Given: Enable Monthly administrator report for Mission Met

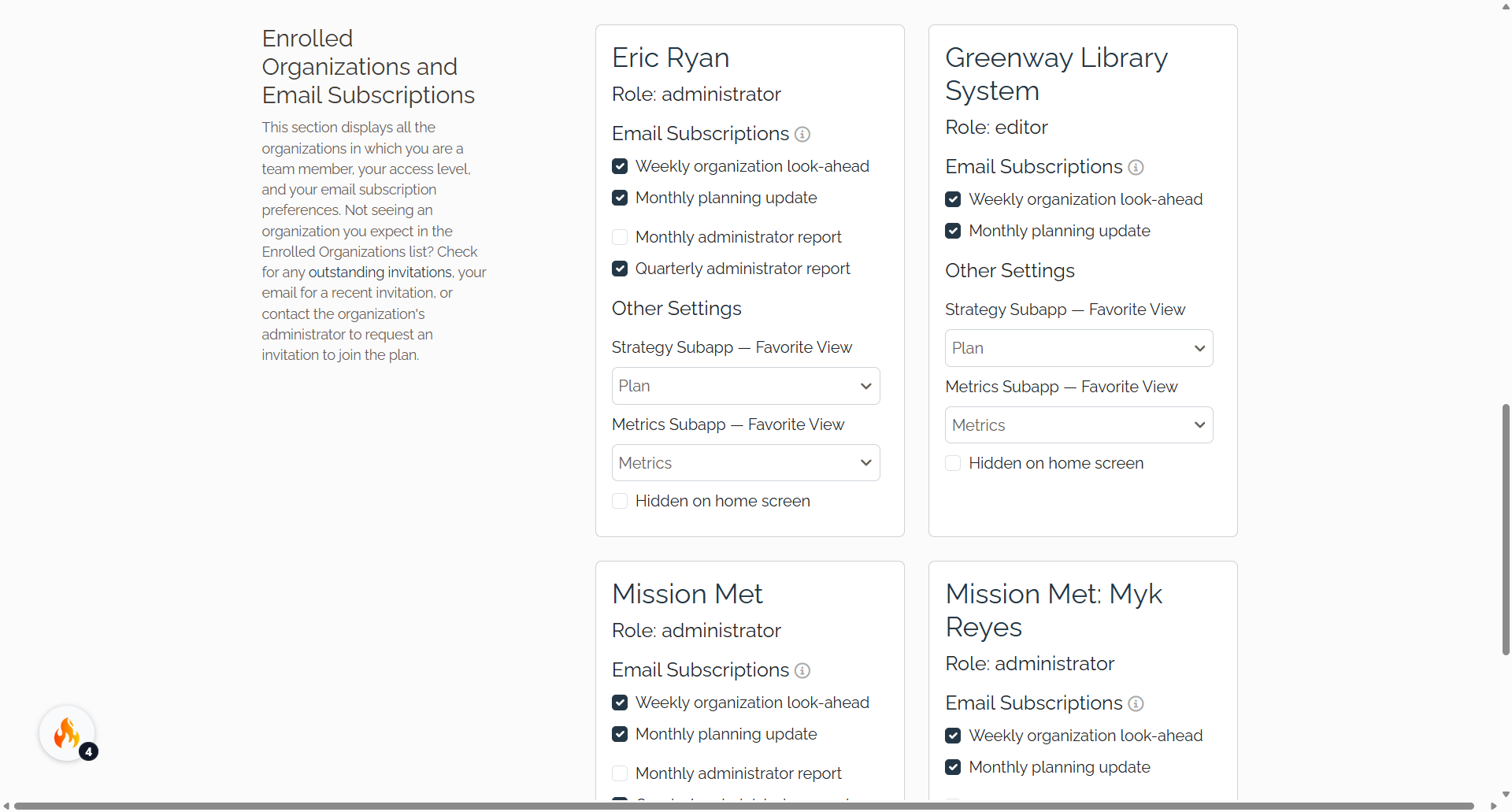Looking at the screenshot, I should coord(620,773).
